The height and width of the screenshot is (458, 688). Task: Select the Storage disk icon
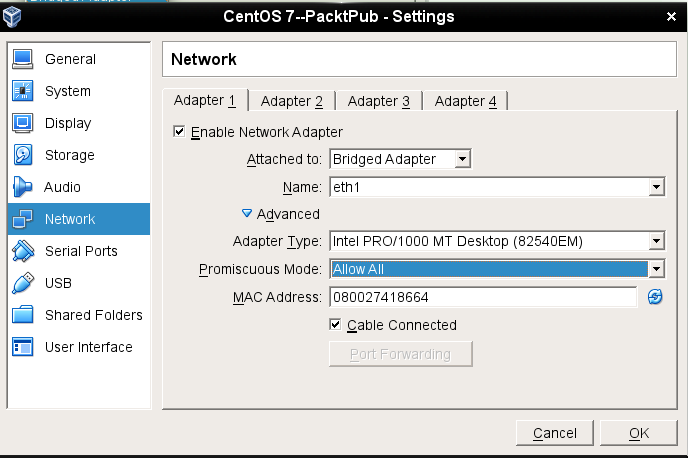click(x=23, y=155)
